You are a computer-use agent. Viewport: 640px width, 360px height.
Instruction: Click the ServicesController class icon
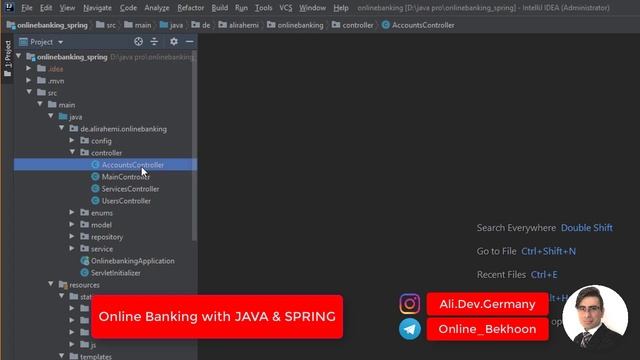[95, 189]
